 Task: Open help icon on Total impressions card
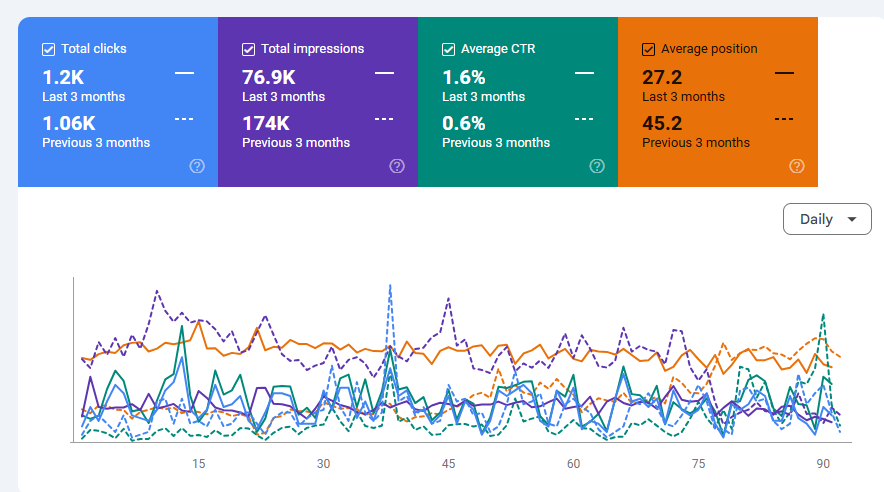click(x=397, y=166)
